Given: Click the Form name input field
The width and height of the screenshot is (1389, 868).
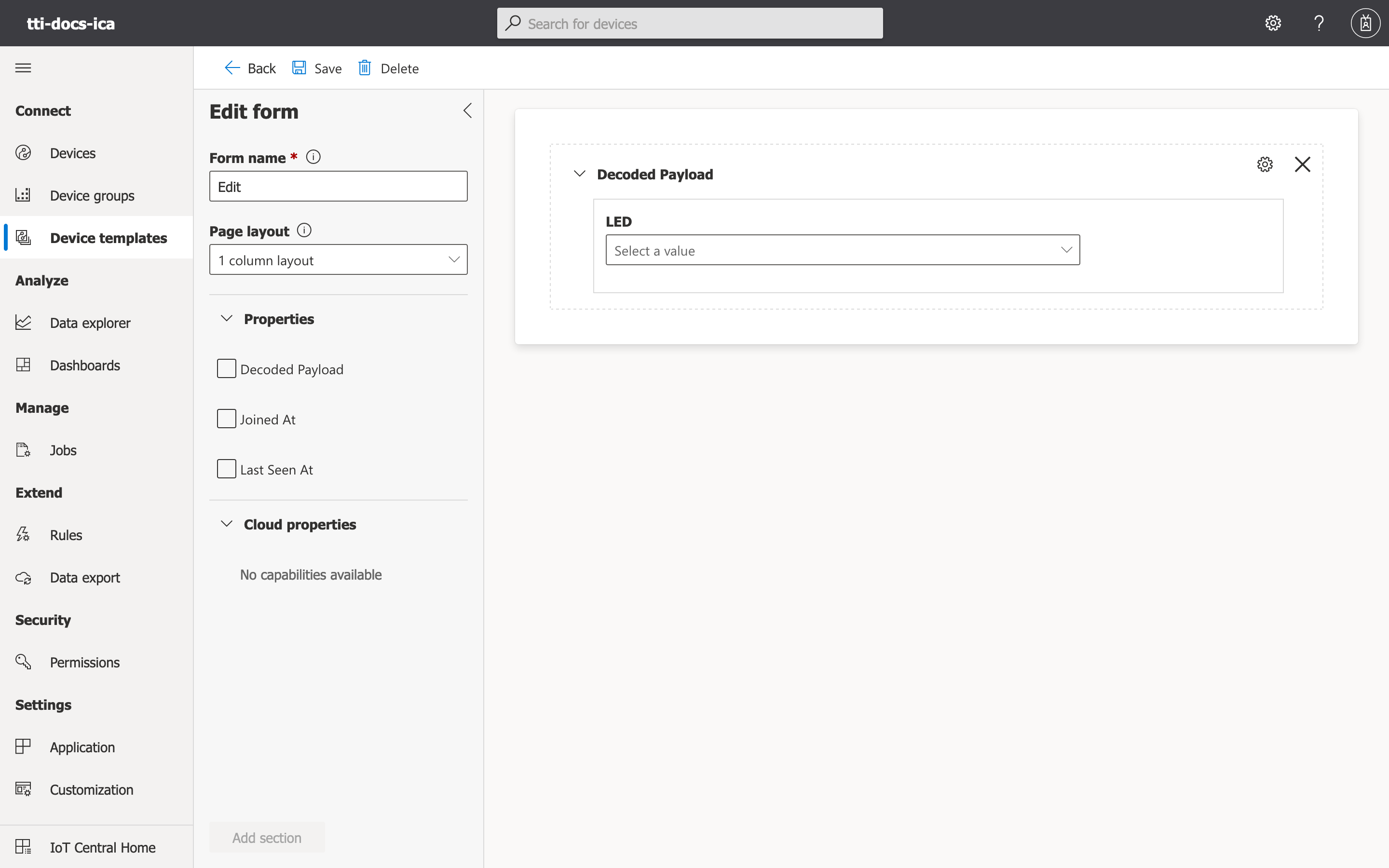Looking at the screenshot, I should pyautogui.click(x=338, y=186).
